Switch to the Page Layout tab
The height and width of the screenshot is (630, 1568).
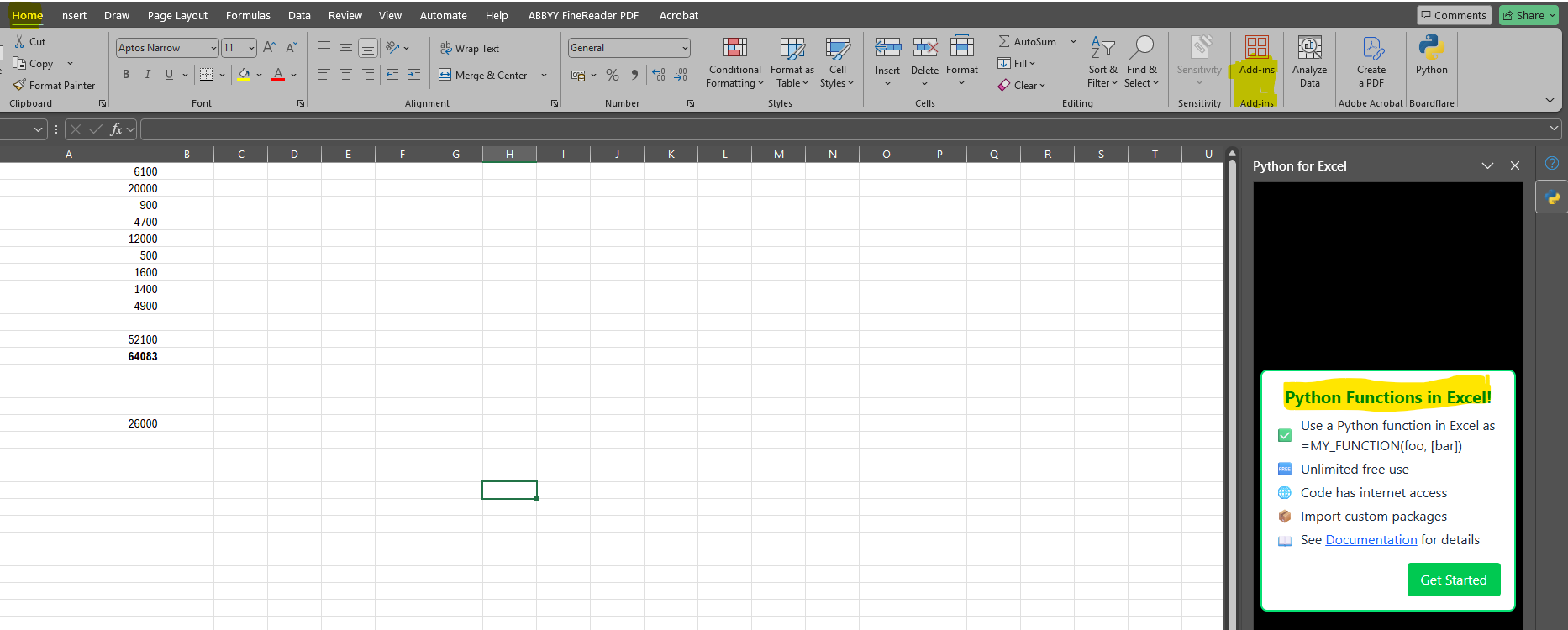click(x=177, y=15)
